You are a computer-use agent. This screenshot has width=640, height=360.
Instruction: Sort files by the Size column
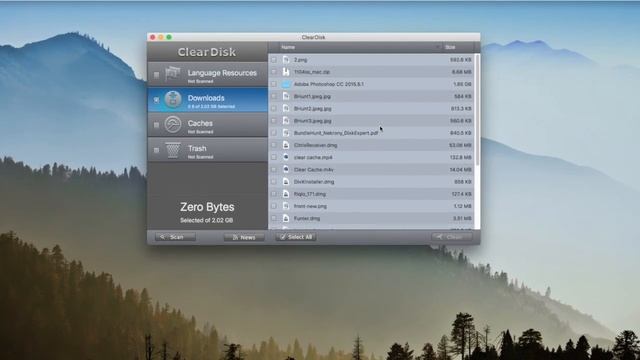(x=458, y=47)
